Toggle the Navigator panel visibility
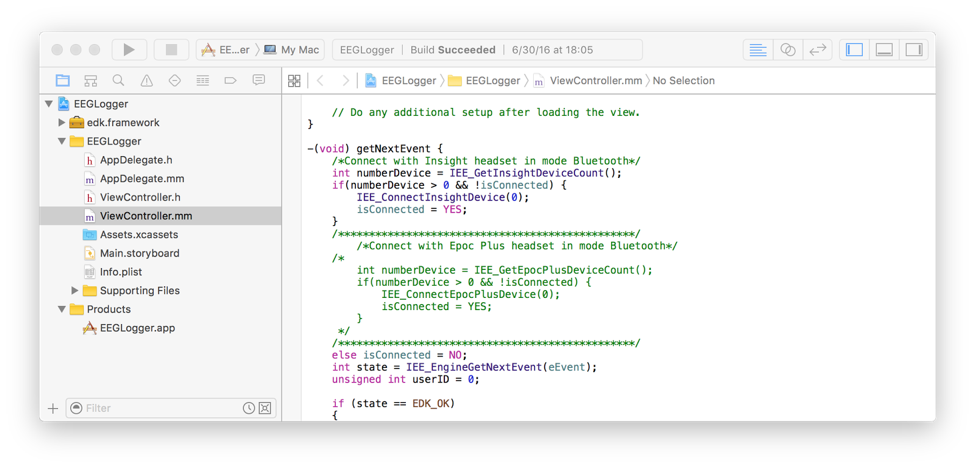Screen dimensions: 975x468 tap(854, 50)
